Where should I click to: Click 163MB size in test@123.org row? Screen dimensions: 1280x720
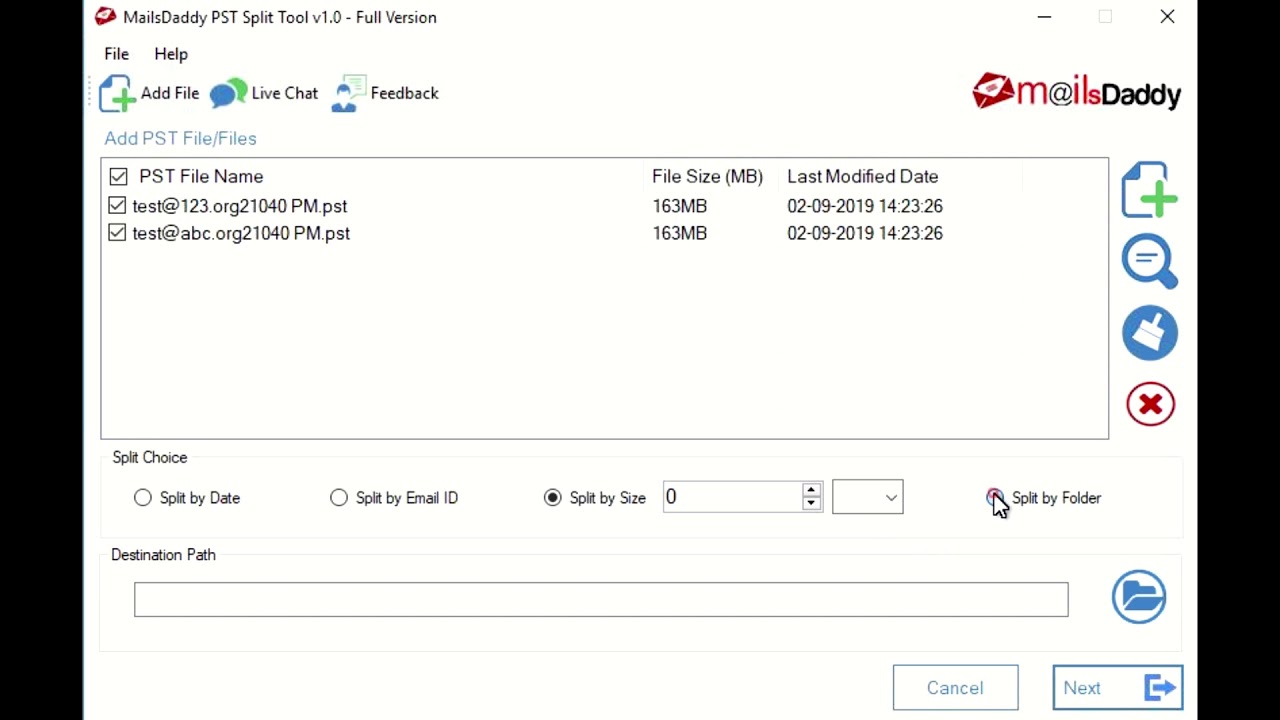(680, 206)
